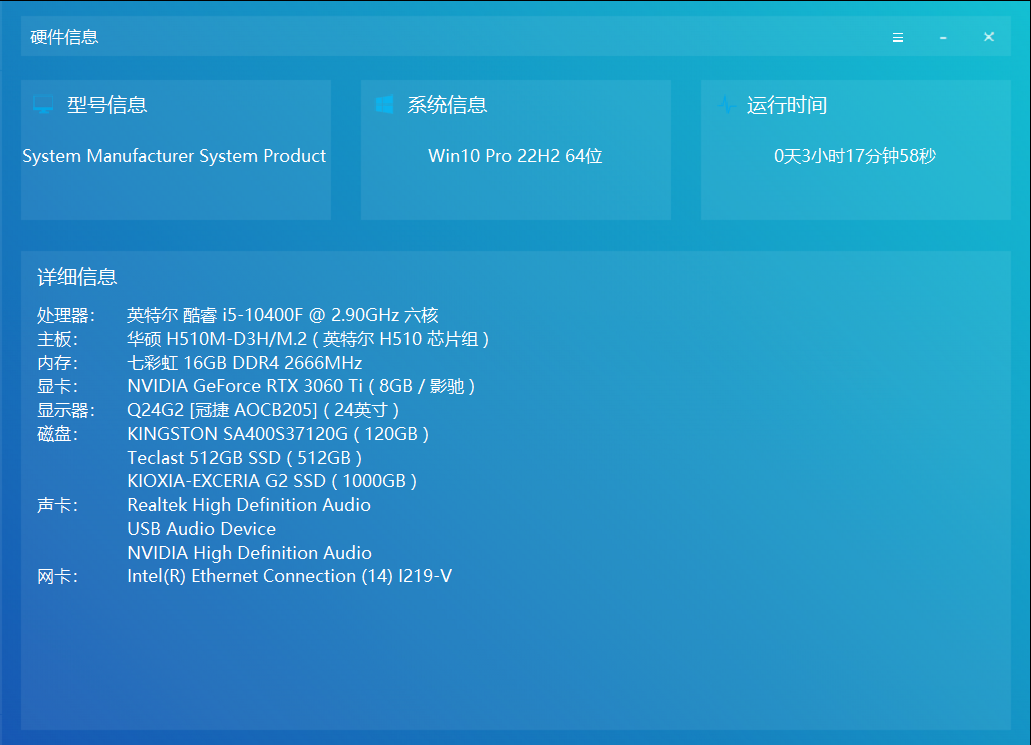Click the 显示器 label
The image size is (1031, 745).
[66, 410]
